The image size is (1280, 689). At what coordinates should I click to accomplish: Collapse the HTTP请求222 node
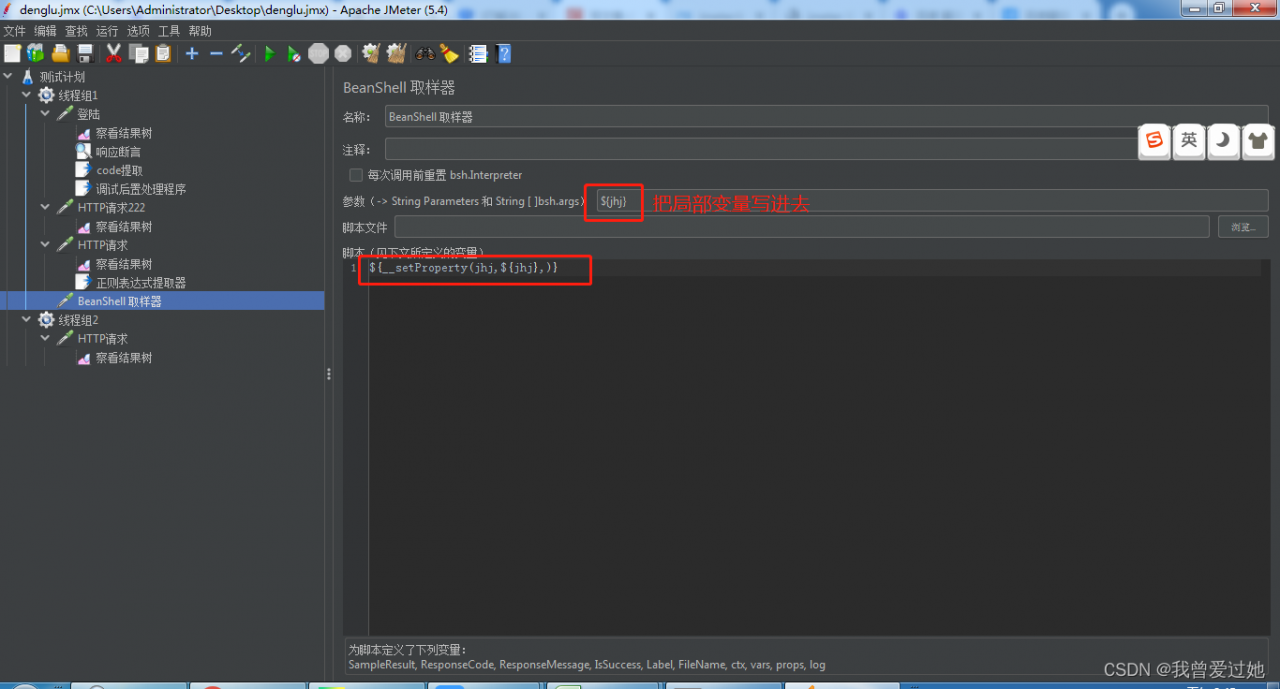[x=45, y=208]
